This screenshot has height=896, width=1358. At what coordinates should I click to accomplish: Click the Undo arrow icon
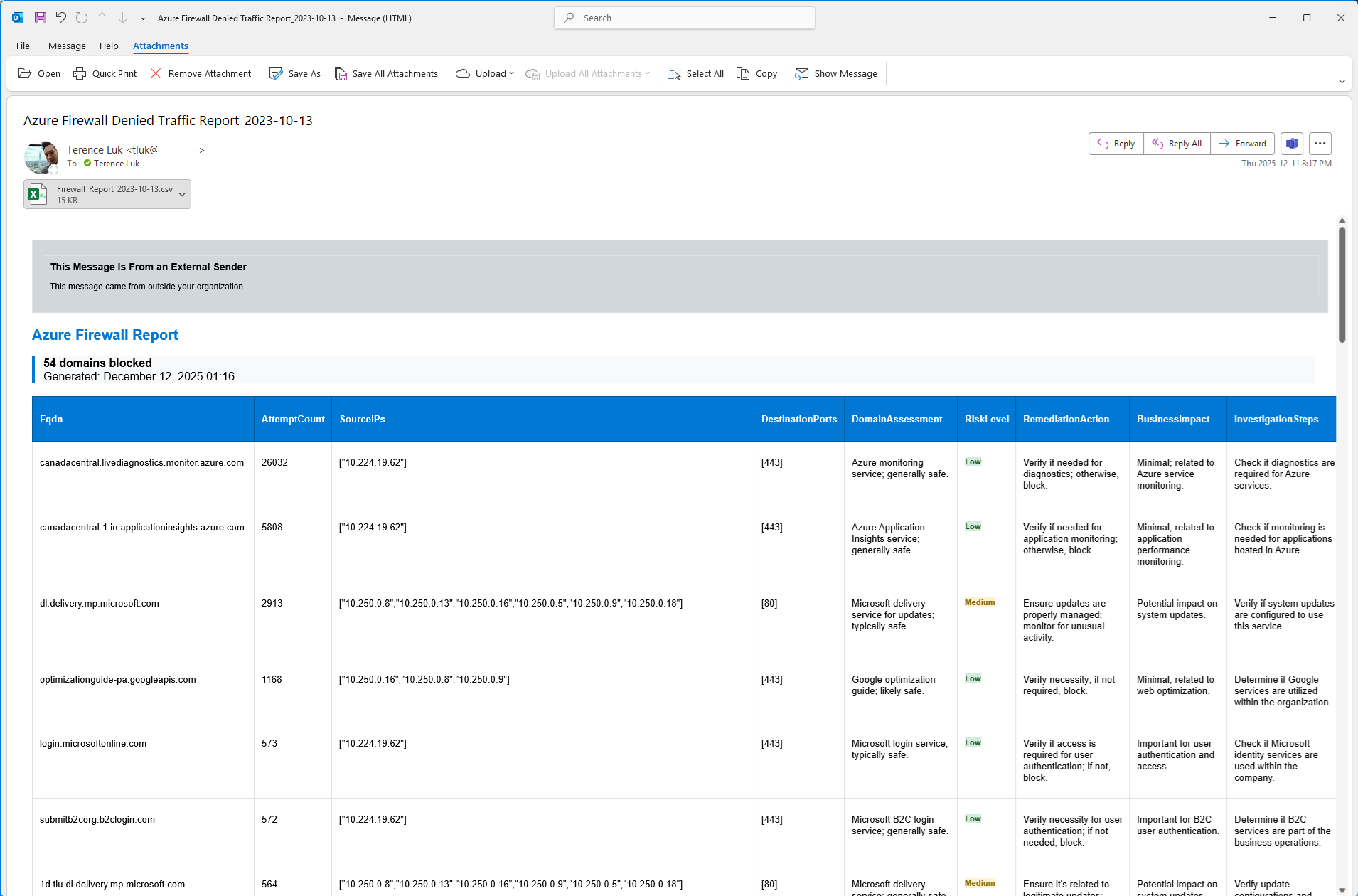tap(61, 18)
